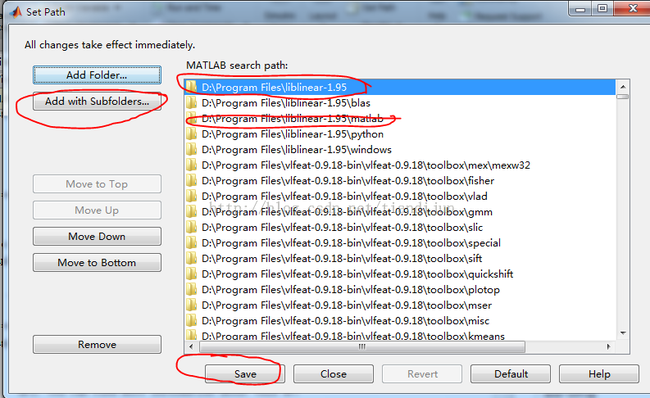650x398 pixels.
Task: Select vlfeat toolbox\quickshift path
Action: (400, 274)
